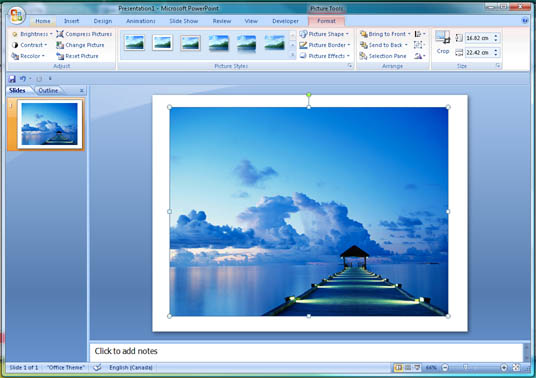
Task: Click the Office button logo
Action: coord(17,15)
